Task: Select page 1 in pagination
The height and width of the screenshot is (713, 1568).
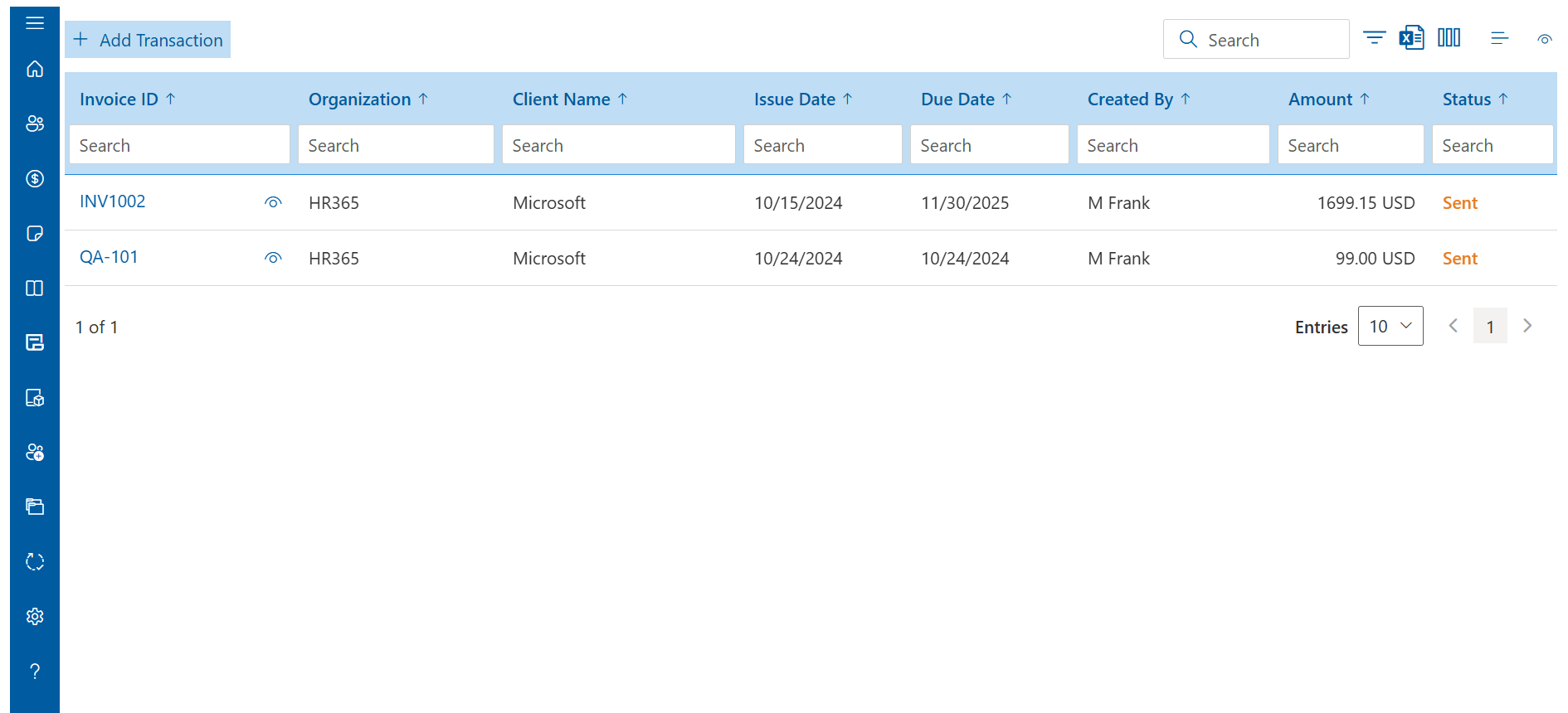Action: [x=1490, y=327]
